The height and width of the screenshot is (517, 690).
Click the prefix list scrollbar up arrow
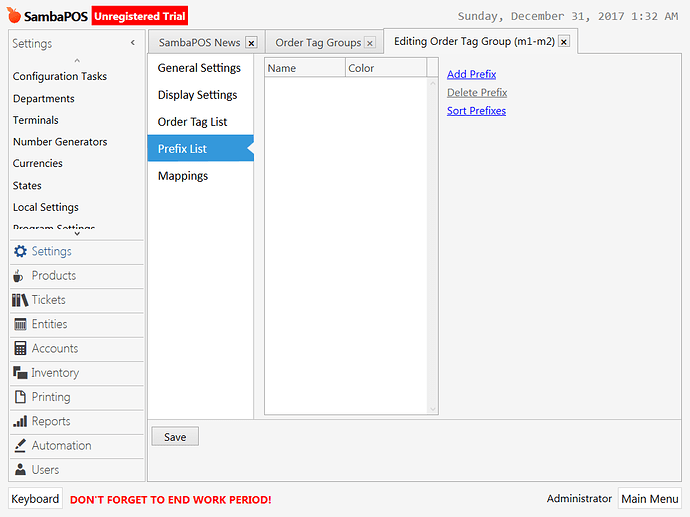click(x=433, y=83)
